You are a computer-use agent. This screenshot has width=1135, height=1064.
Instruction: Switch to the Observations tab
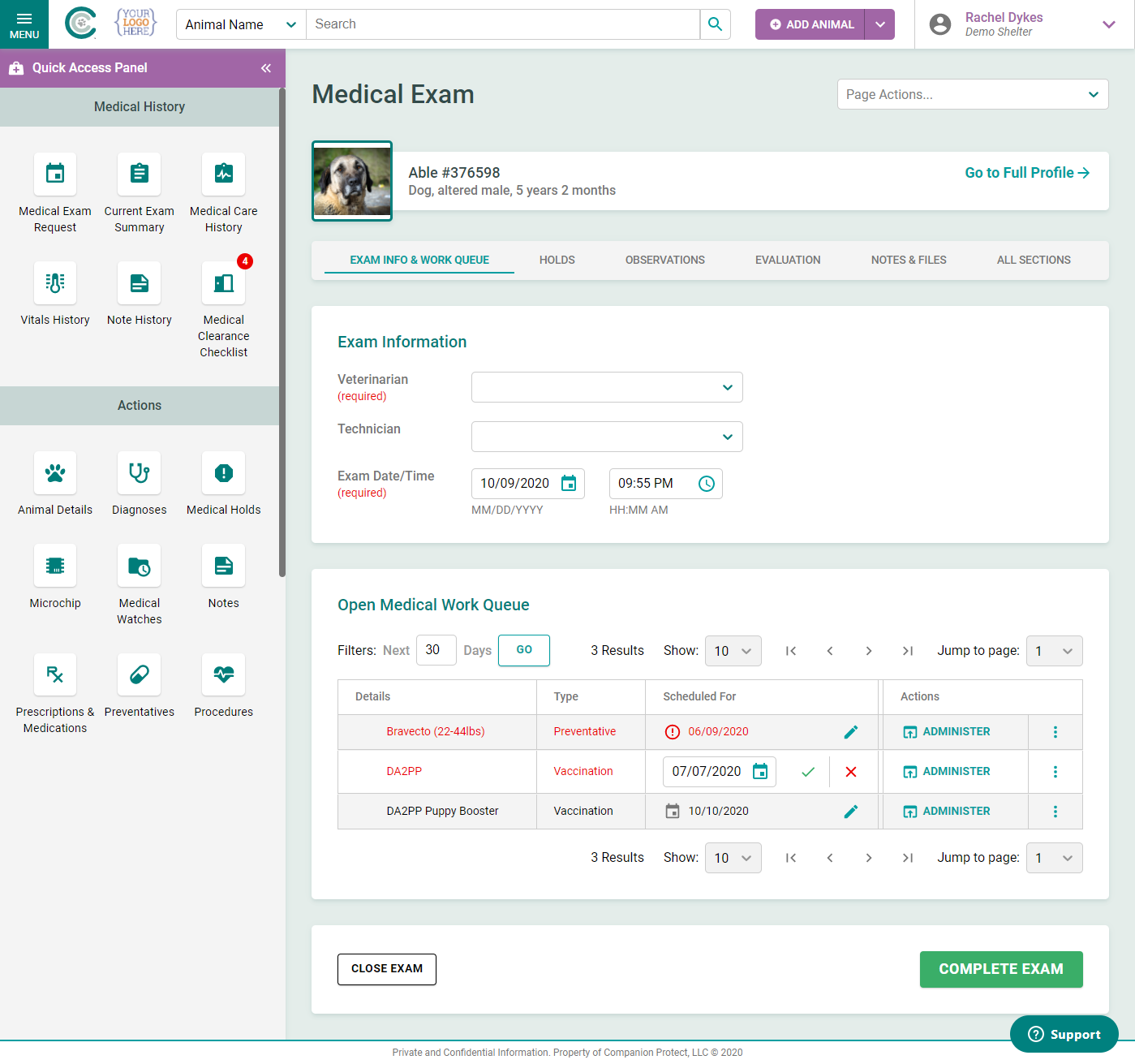(664, 260)
